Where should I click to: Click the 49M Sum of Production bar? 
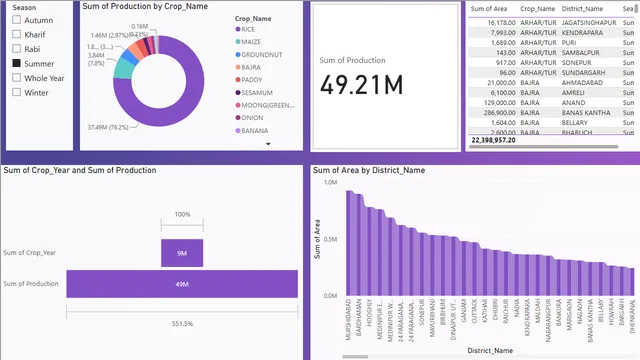point(182,284)
